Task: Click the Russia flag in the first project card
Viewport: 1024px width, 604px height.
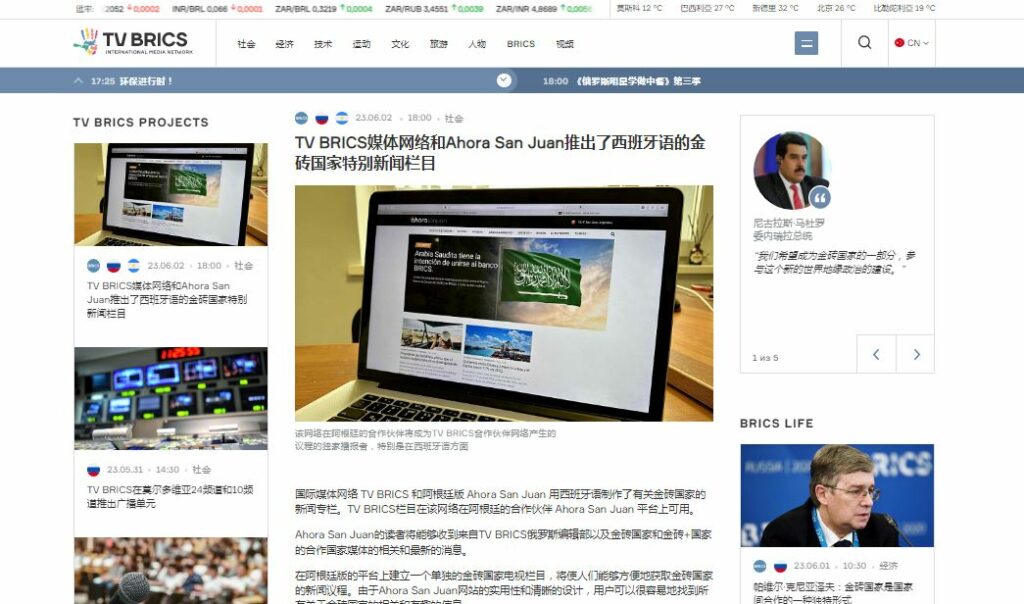Action: (114, 266)
